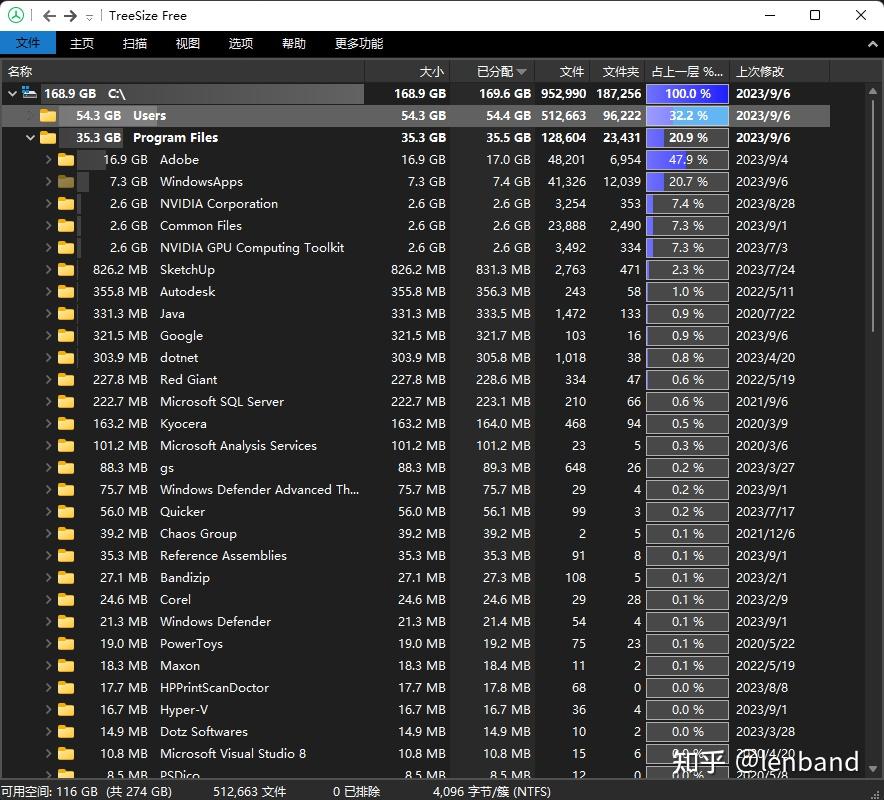Viewport: 884px width, 800px height.
Task: Expand the Java folder
Action: tap(48, 313)
